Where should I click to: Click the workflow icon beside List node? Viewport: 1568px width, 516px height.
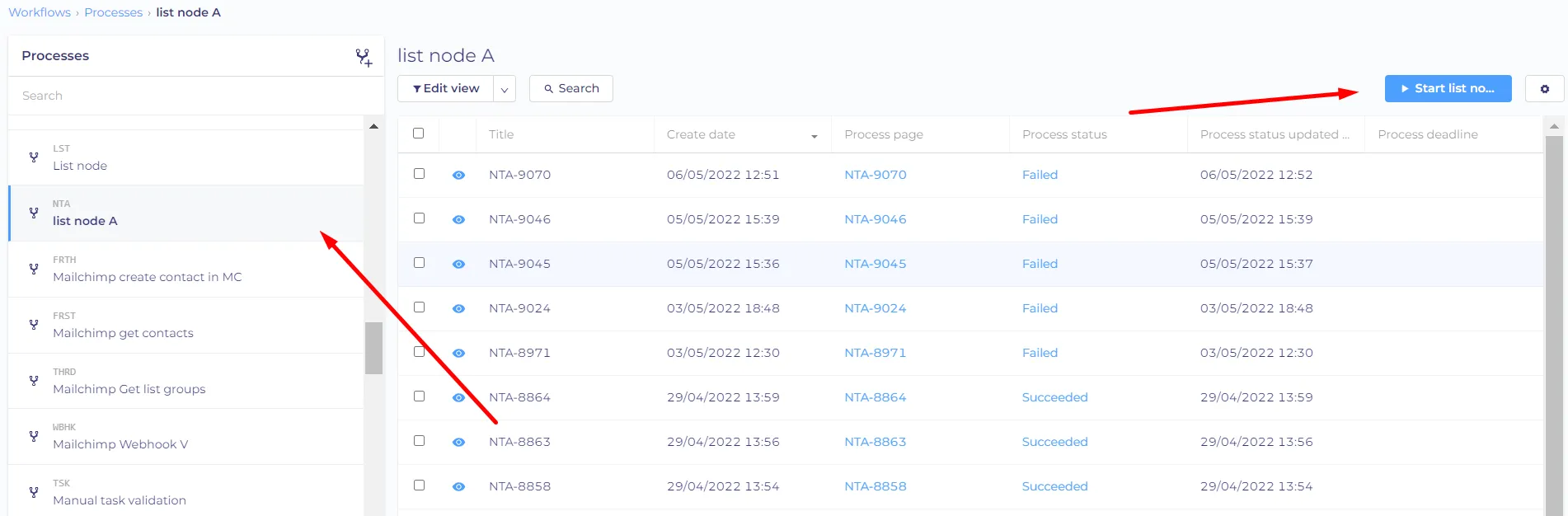click(34, 157)
